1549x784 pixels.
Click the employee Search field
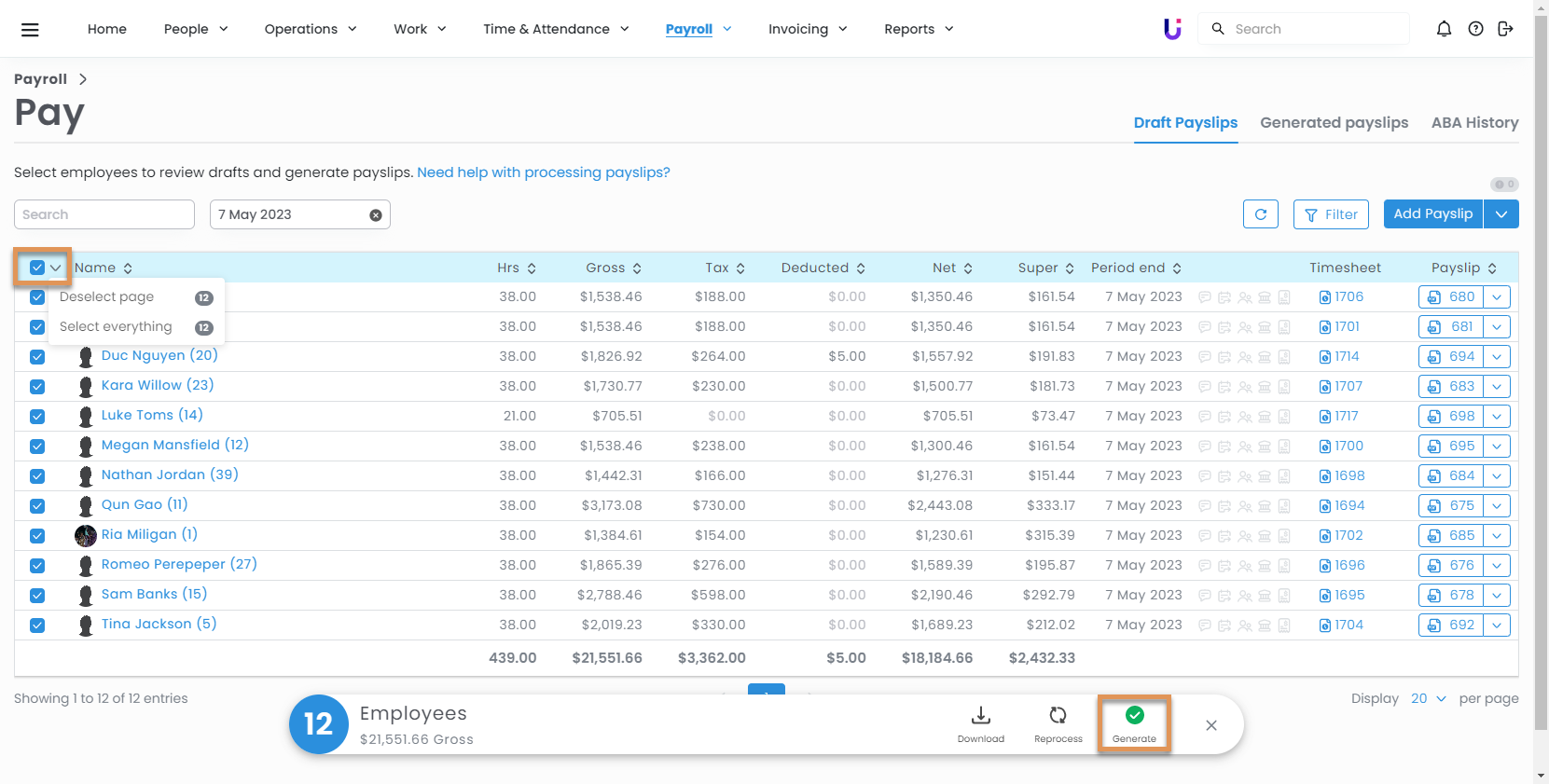pyautogui.click(x=104, y=214)
